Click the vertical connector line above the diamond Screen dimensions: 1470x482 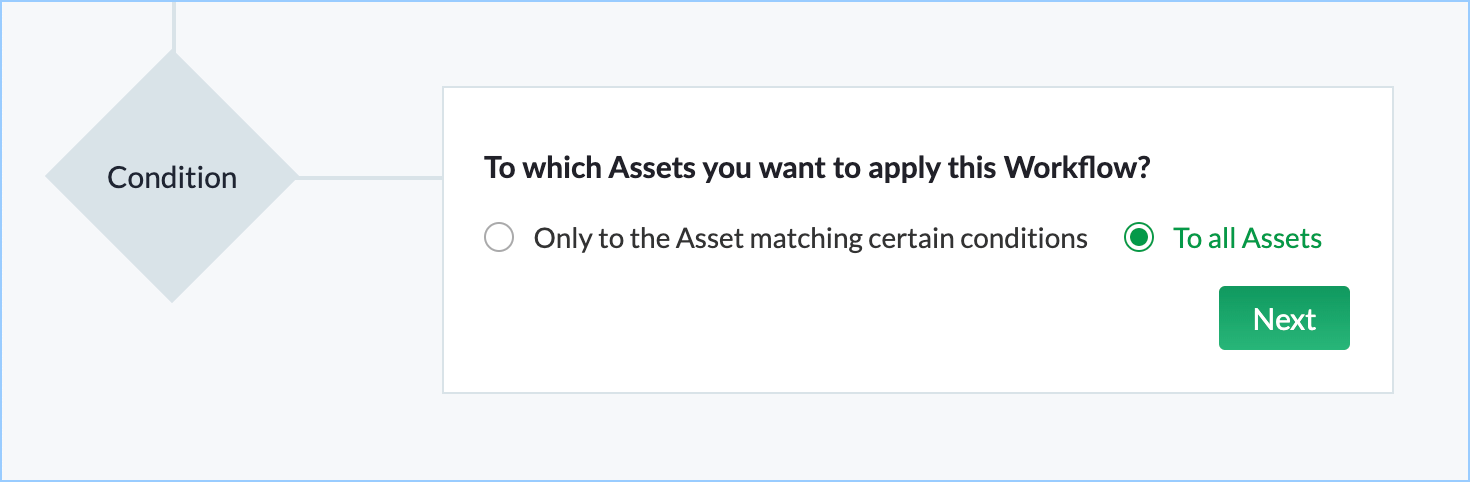pos(174,25)
